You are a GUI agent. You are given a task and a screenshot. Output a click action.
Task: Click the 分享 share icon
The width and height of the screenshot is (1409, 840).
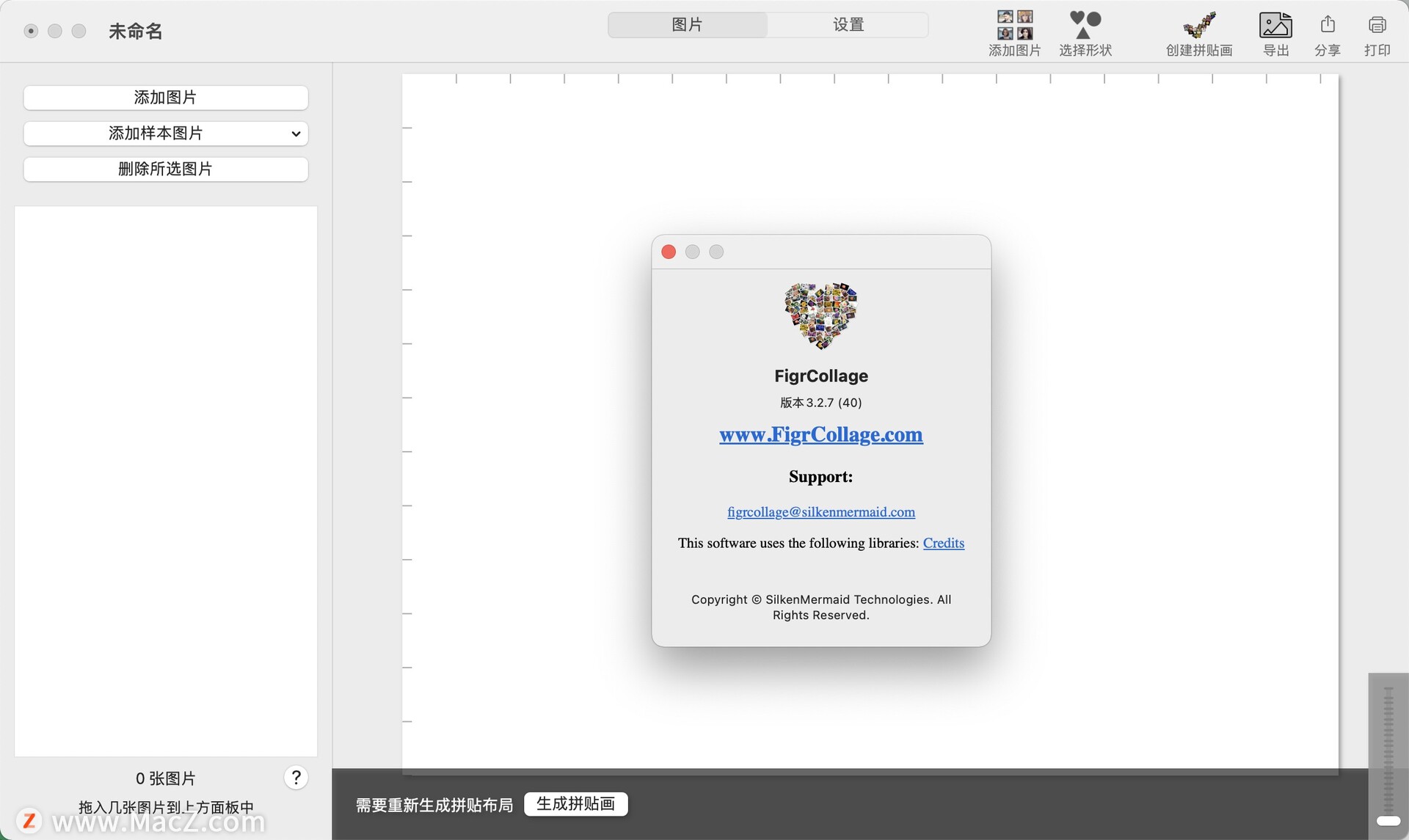[1327, 24]
